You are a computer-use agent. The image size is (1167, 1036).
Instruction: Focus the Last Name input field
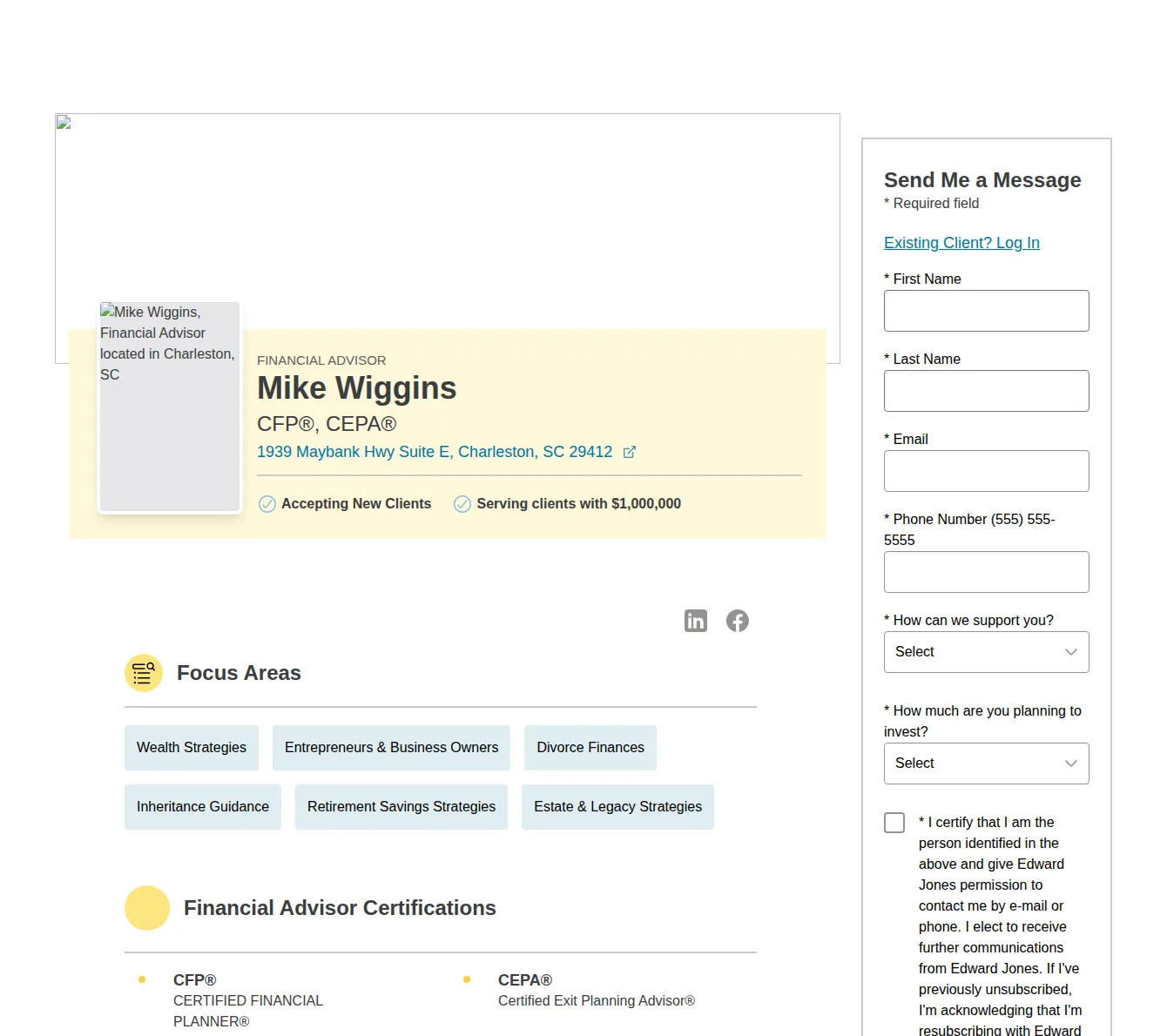click(987, 391)
